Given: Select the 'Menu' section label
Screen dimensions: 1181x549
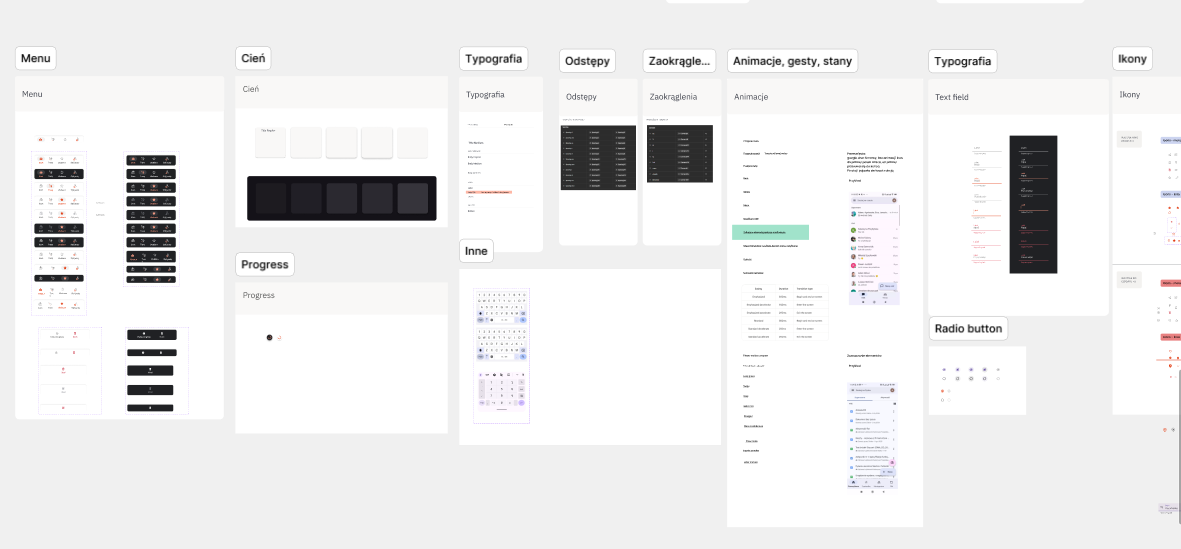Looking at the screenshot, I should pyautogui.click(x=36, y=58).
